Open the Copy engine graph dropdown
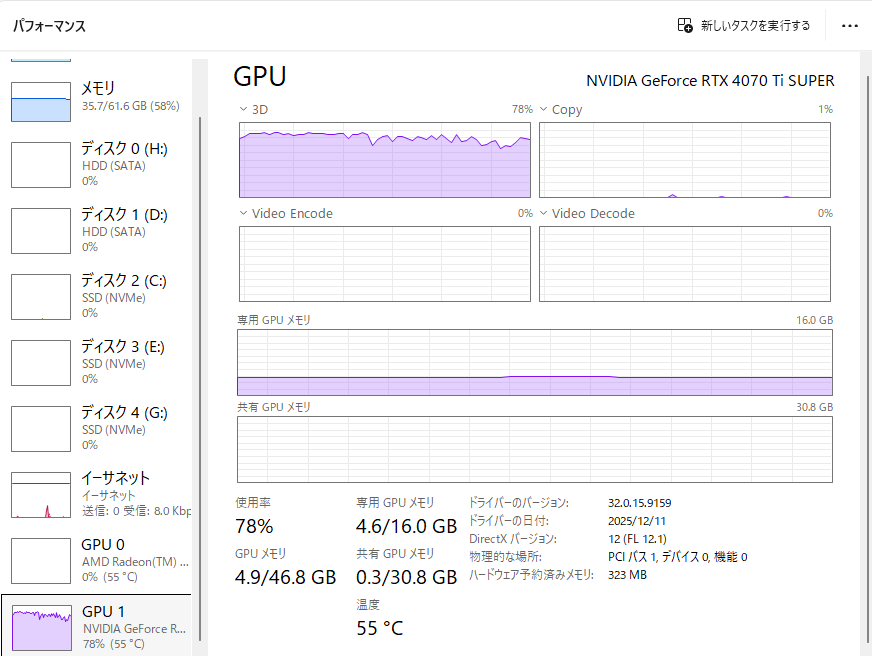 coord(544,109)
